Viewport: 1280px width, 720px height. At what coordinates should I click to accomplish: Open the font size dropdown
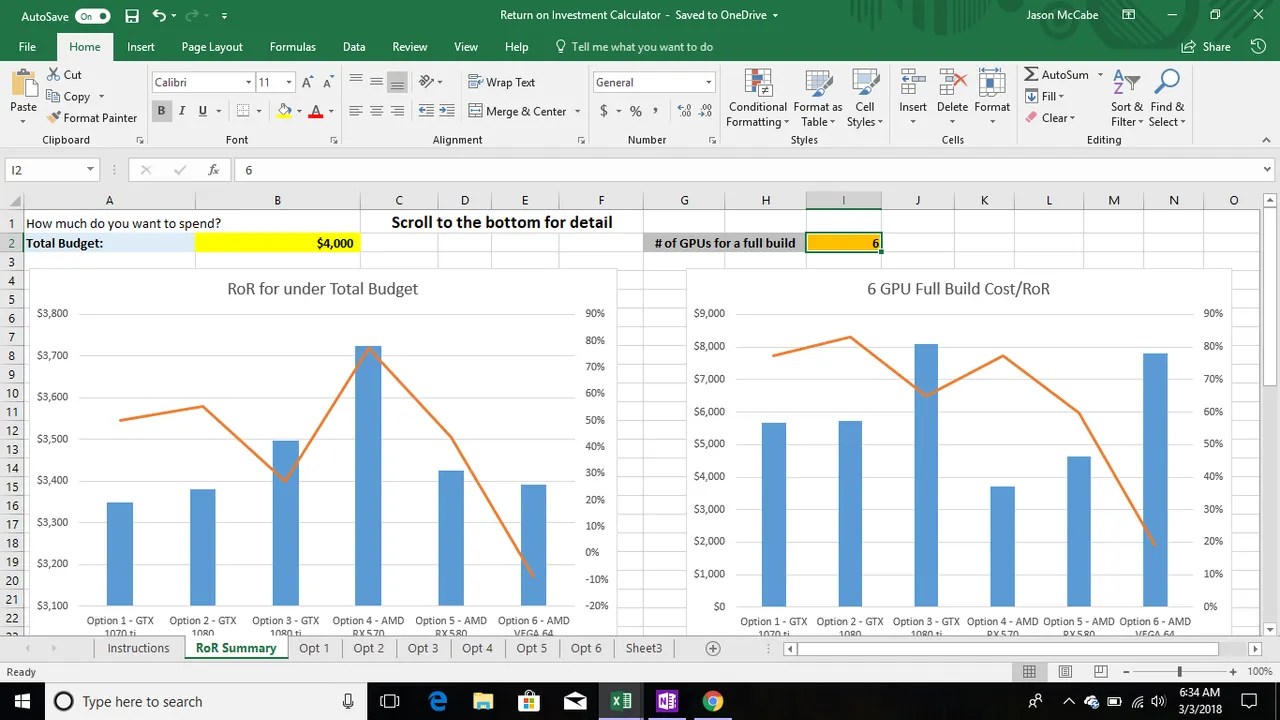click(289, 82)
